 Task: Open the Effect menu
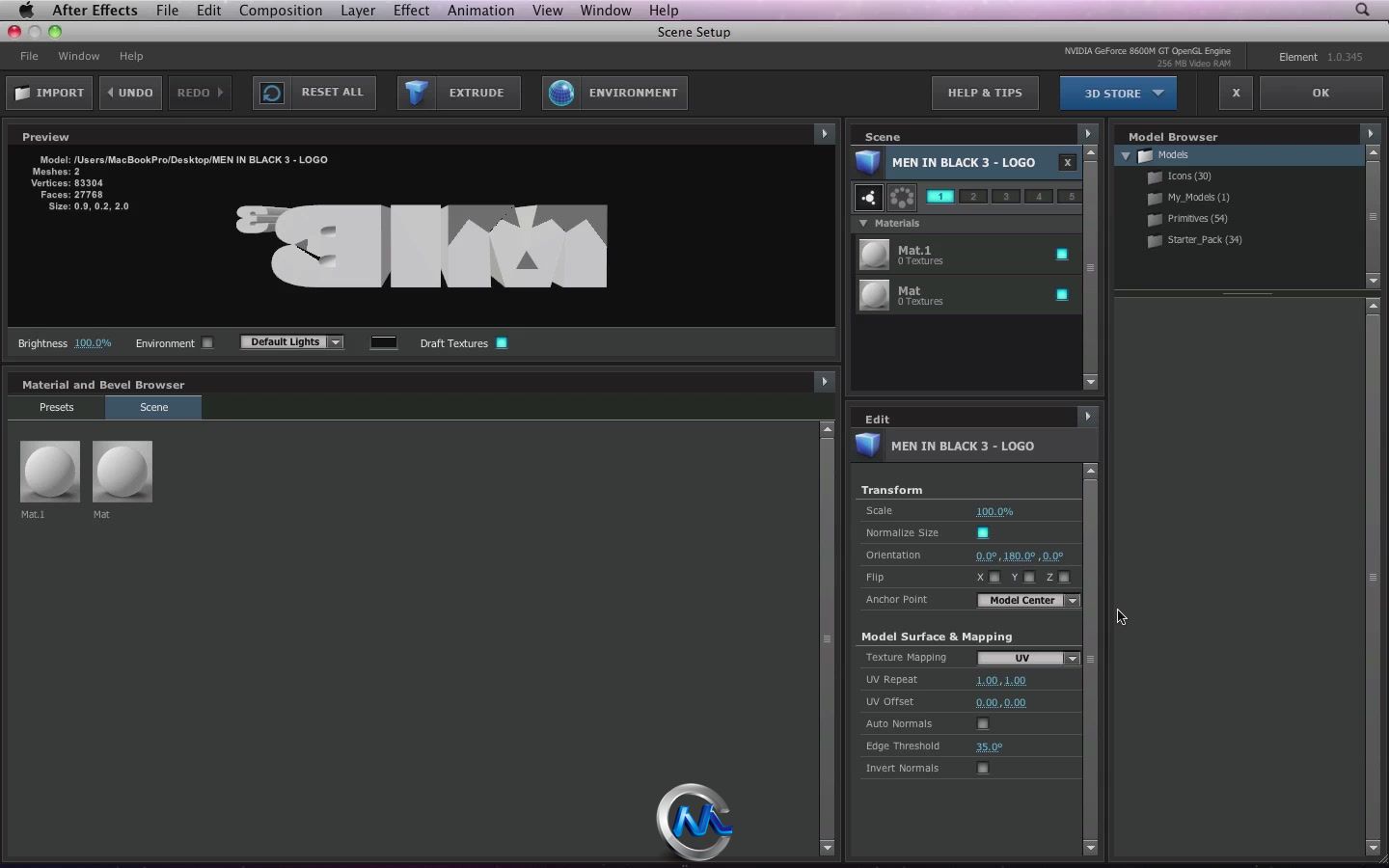(x=411, y=10)
